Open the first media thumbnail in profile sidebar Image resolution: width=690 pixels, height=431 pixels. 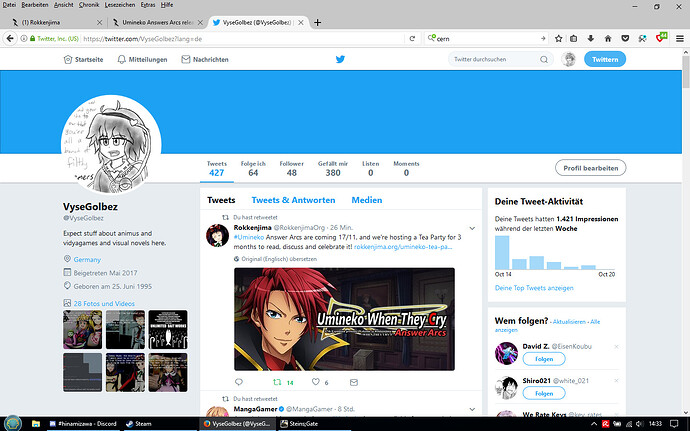[82, 329]
